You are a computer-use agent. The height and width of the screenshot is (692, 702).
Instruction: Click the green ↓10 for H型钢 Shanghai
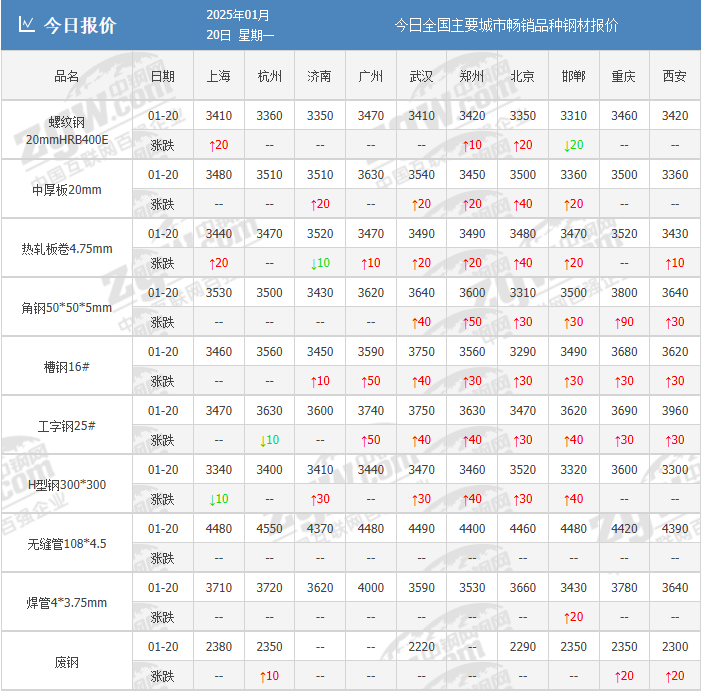[218, 499]
